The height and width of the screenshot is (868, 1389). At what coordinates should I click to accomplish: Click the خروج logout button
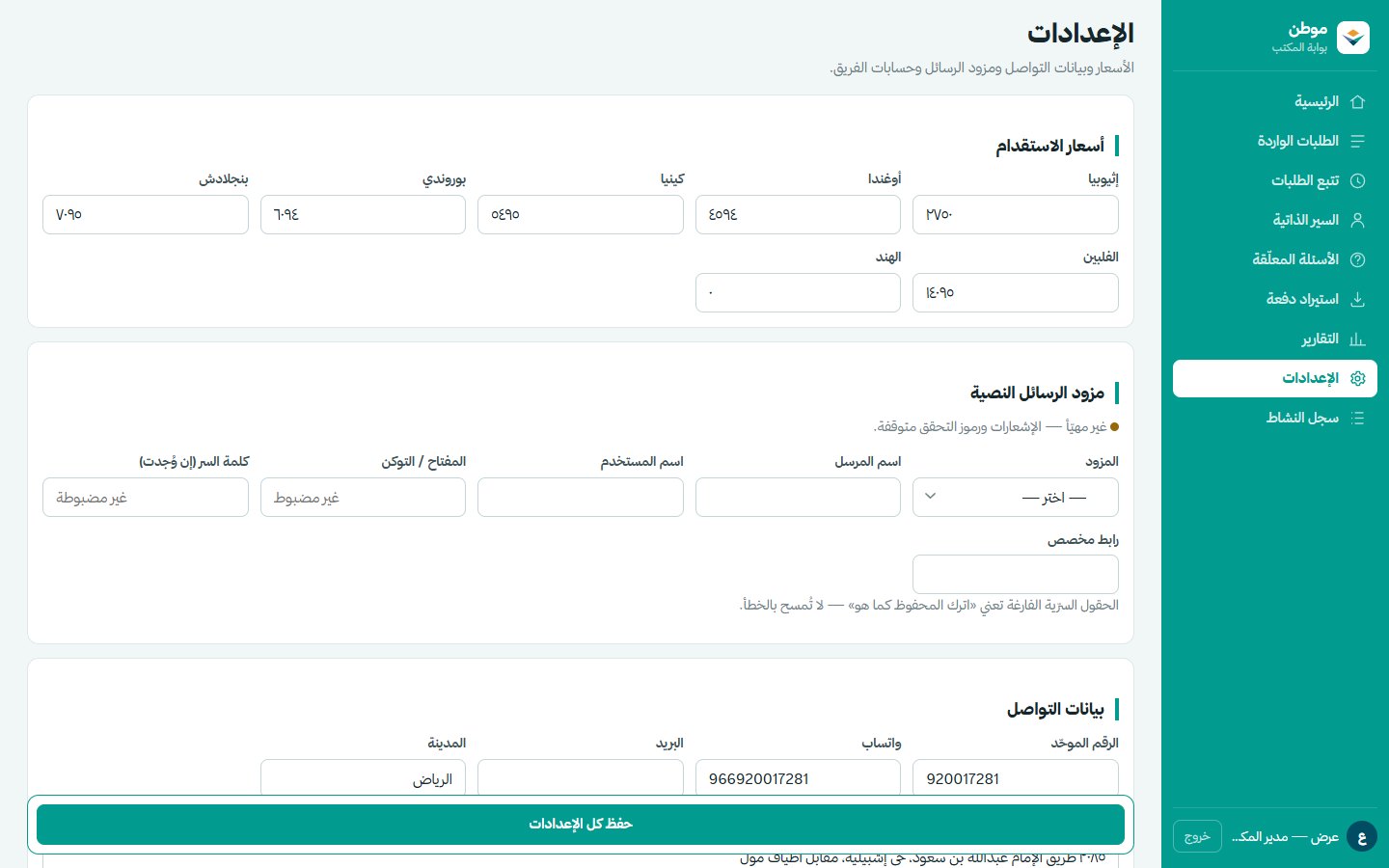click(1197, 836)
